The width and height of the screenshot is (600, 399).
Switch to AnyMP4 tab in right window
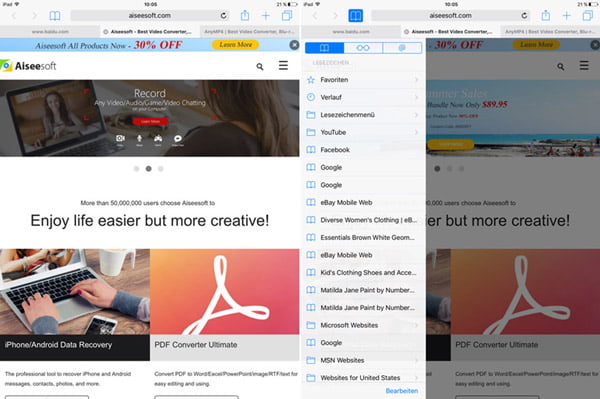click(550, 32)
